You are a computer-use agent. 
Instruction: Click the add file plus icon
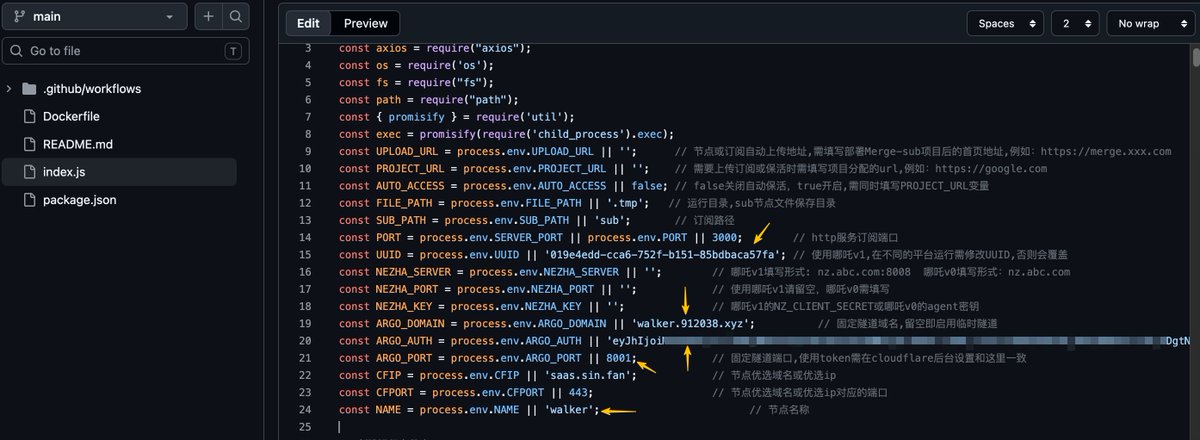coord(208,17)
